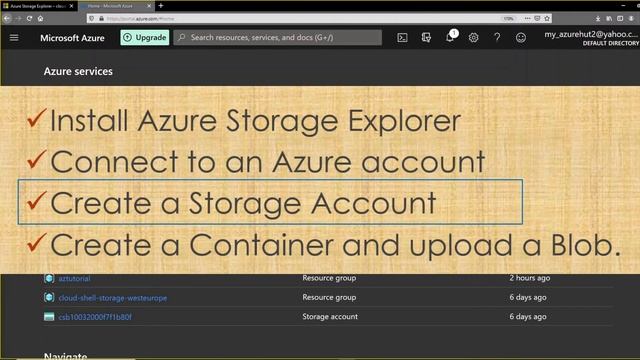Close the Home - Microsoft Azure tab

click(149, 6)
